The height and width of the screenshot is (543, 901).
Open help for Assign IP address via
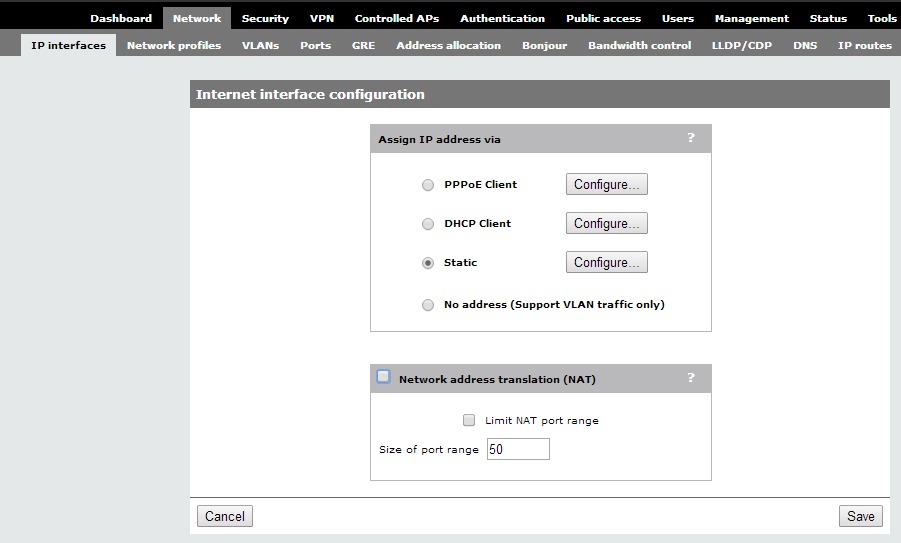pyautogui.click(x=691, y=138)
